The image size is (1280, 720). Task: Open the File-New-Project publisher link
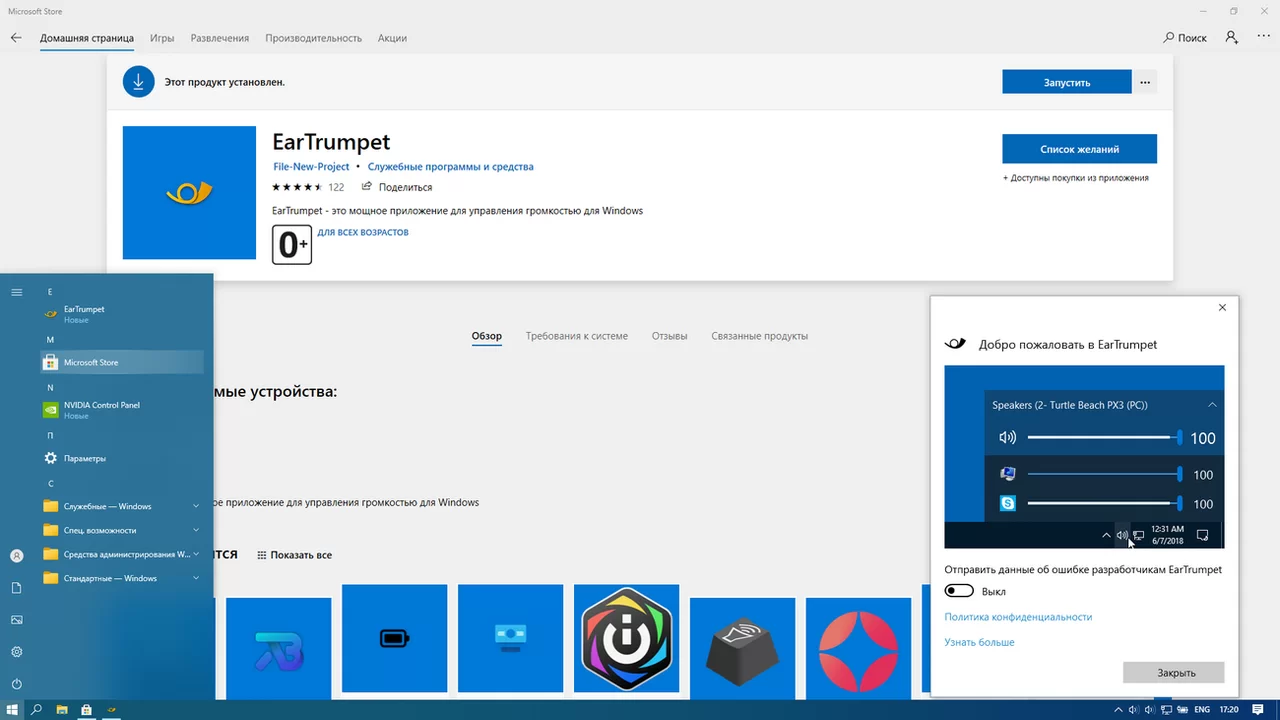coord(311,167)
